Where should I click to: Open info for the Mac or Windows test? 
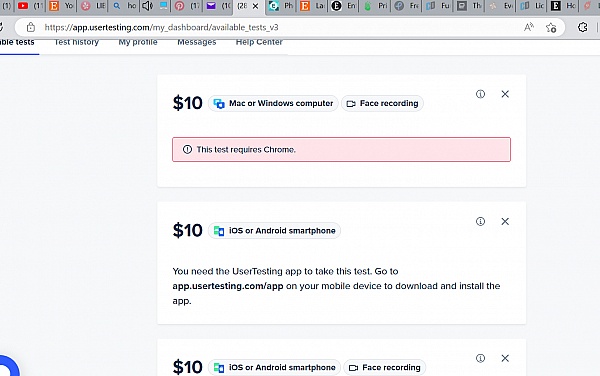480,94
